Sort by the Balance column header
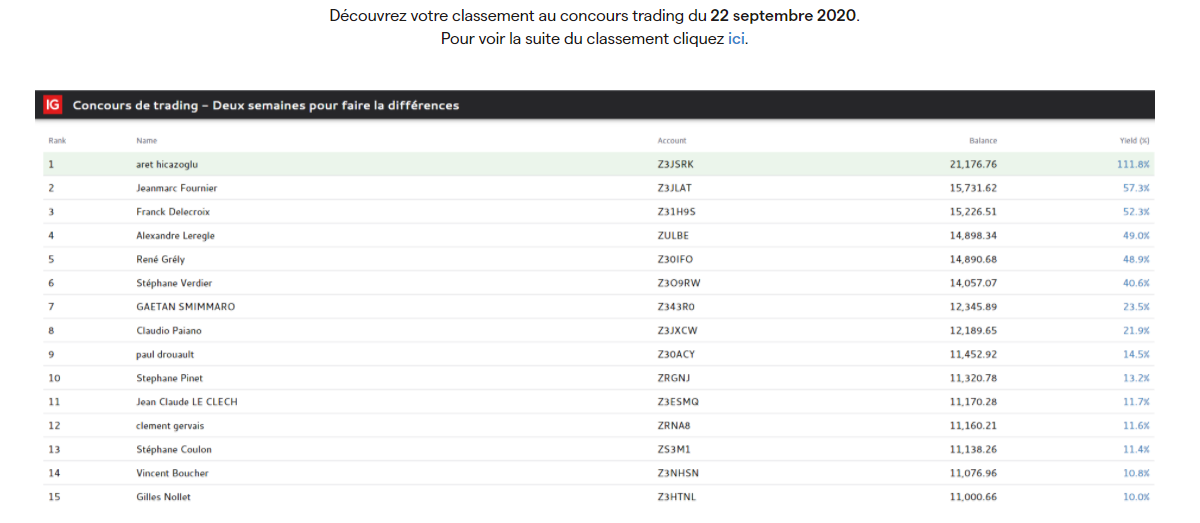The width and height of the screenshot is (1200, 523). 982,141
